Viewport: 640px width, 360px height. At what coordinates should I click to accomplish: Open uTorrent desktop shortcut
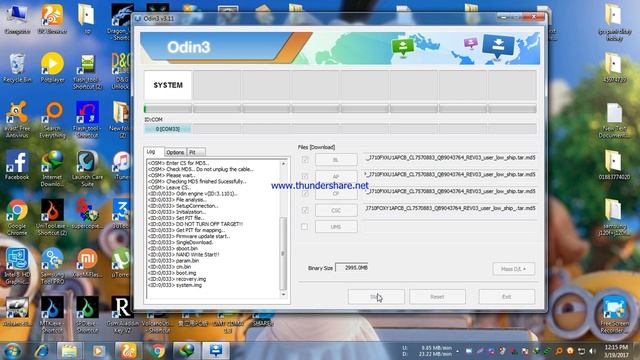(120, 263)
